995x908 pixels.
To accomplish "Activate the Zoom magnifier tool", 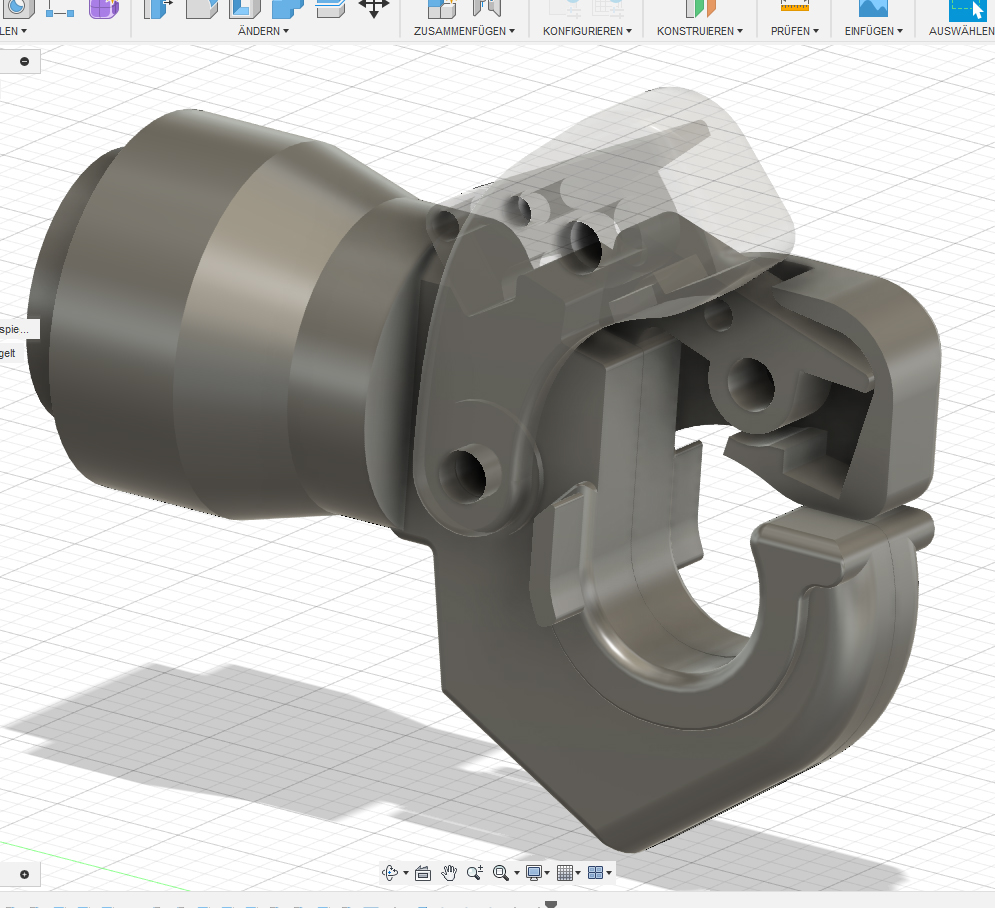I will [x=475, y=873].
